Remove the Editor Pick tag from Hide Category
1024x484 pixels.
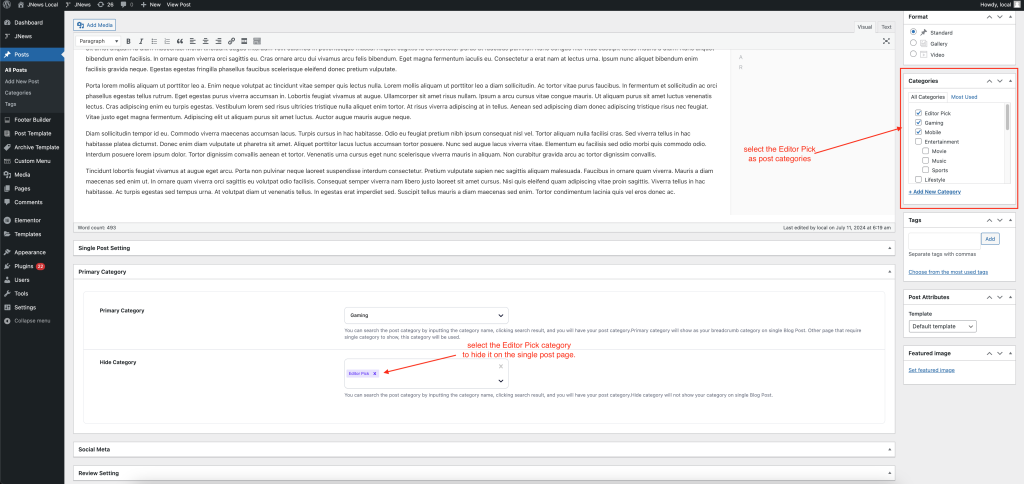pyautogui.click(x=375, y=373)
